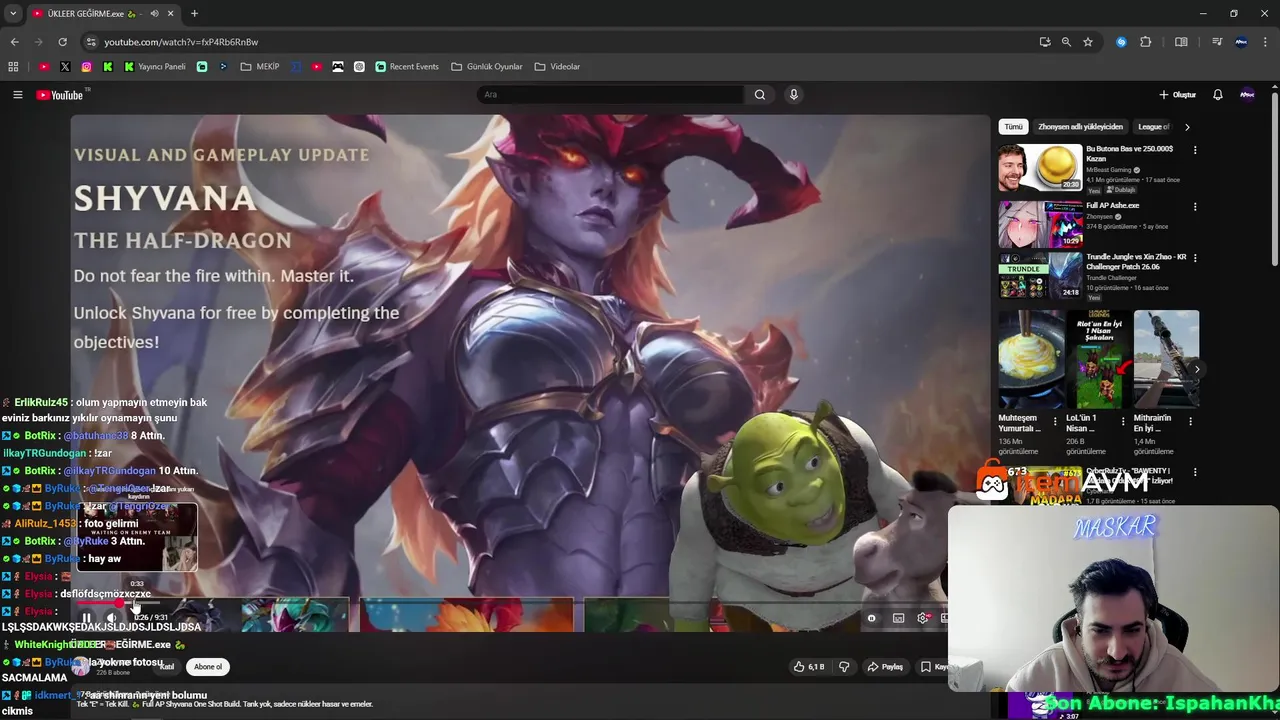Show next Shorts with the arrow
This screenshot has height=720, width=1280.
point(1197,369)
